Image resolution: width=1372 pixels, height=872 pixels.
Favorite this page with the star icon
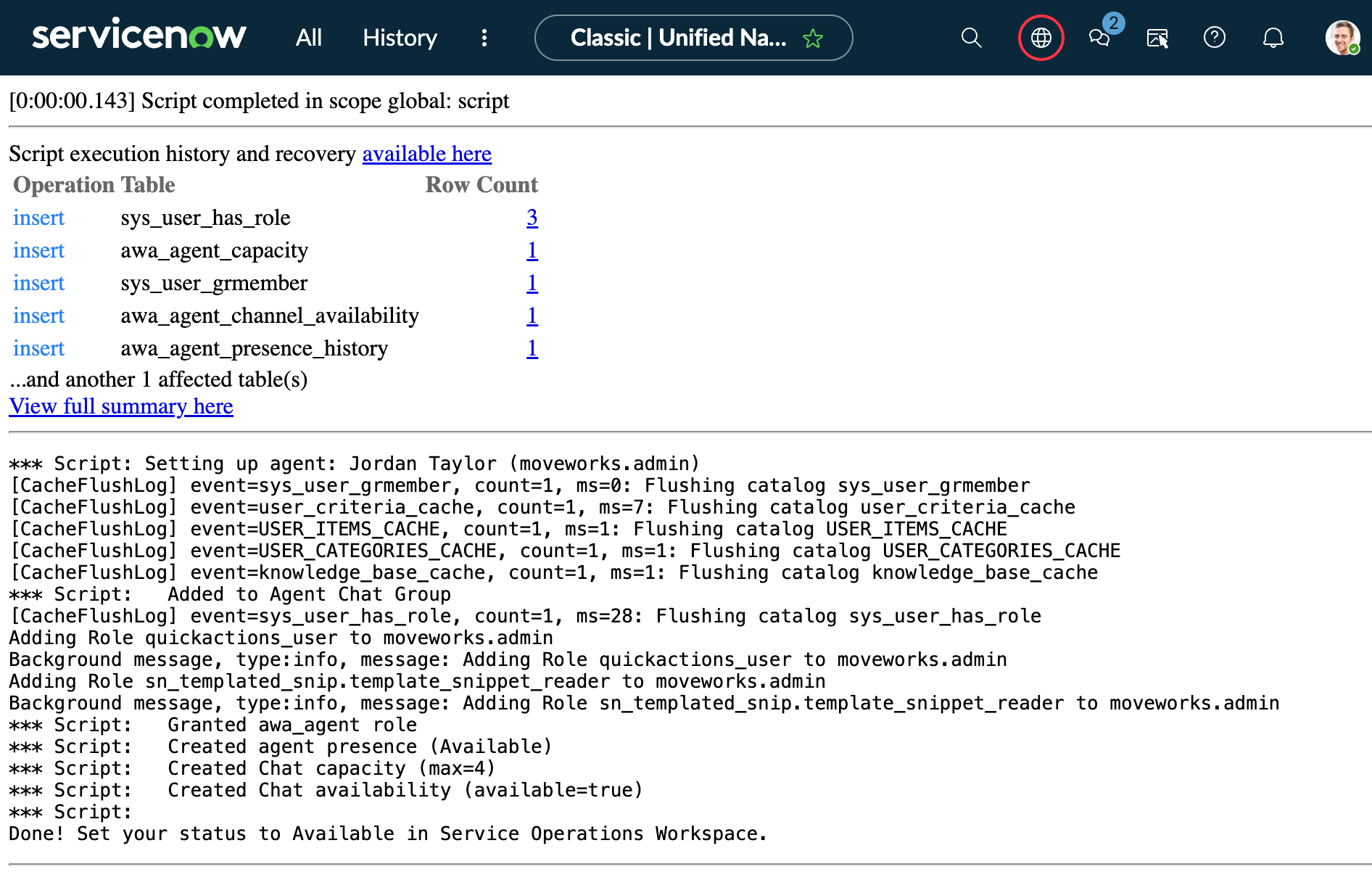pyautogui.click(x=813, y=38)
